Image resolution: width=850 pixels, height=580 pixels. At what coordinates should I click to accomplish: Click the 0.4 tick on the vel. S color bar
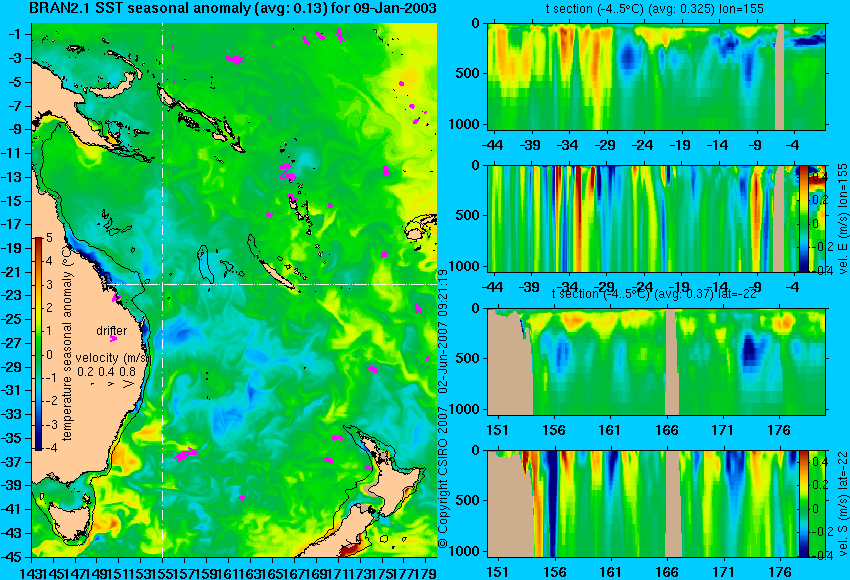tap(819, 462)
